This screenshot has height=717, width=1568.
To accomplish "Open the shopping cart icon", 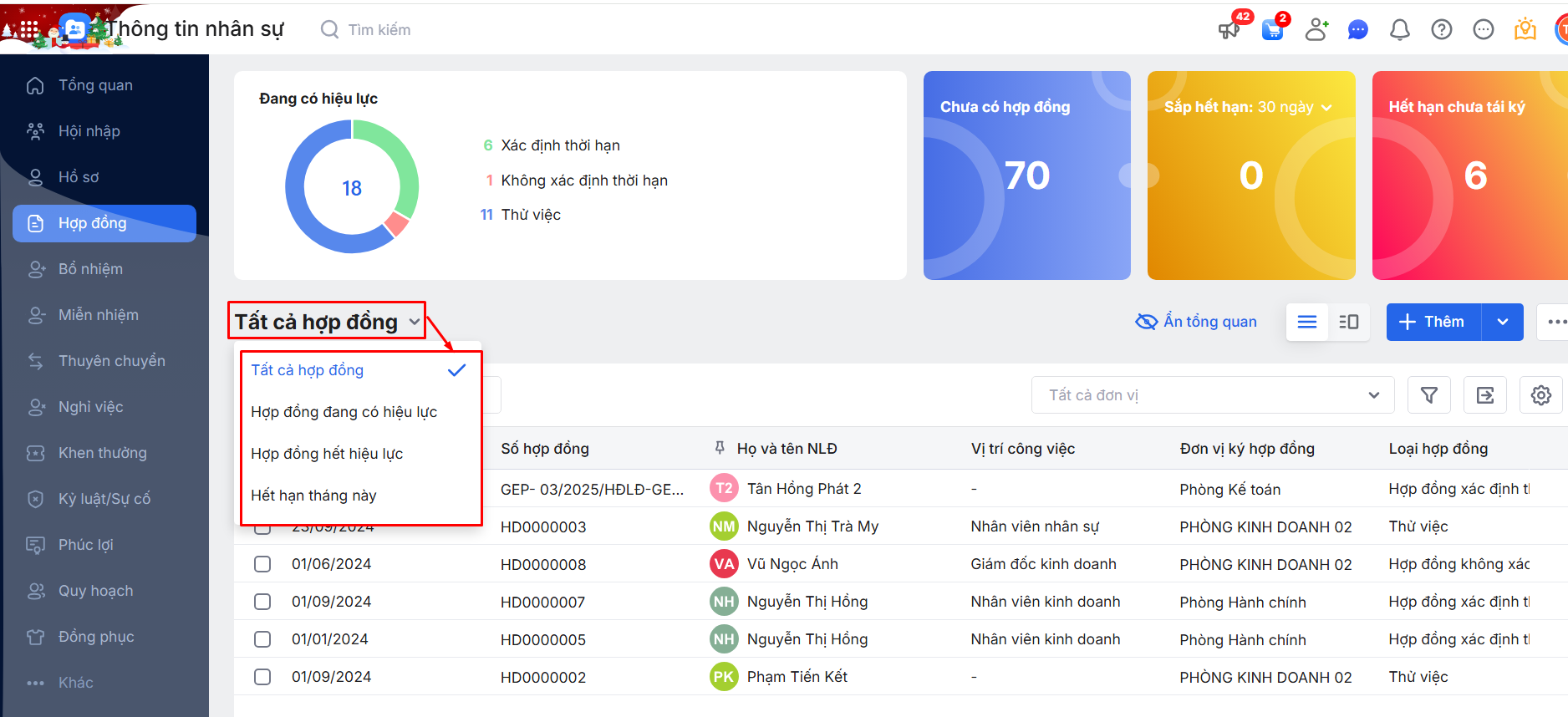I will [x=1272, y=30].
